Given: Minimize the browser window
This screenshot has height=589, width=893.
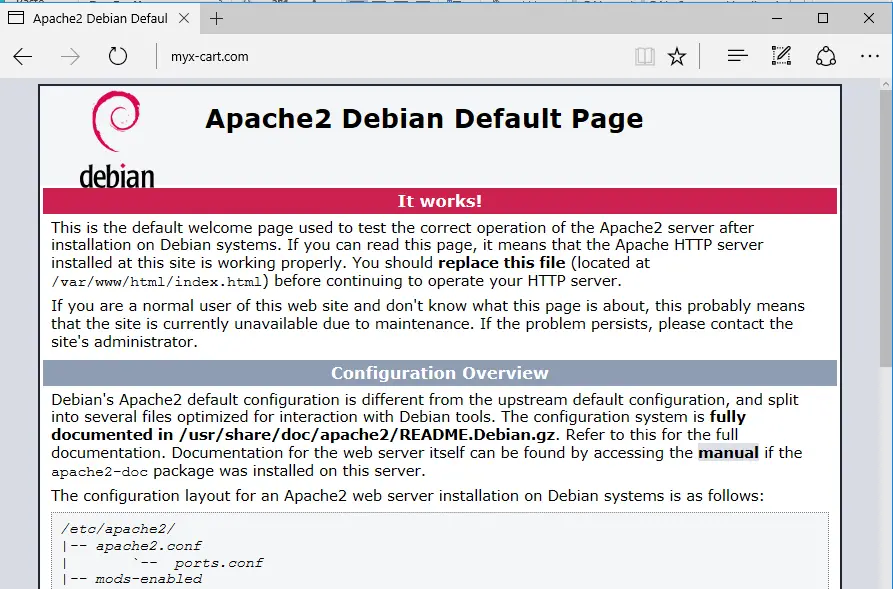Looking at the screenshot, I should 777,18.
